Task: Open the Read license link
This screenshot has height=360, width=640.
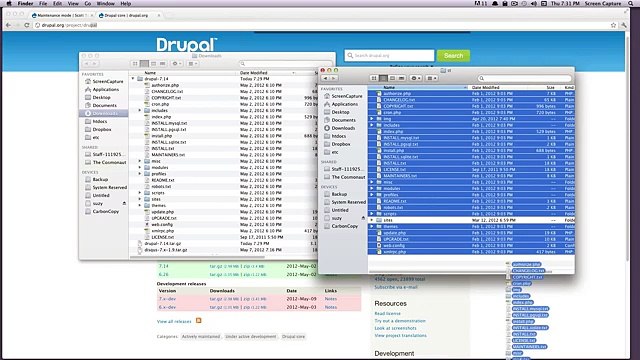Action: (x=387, y=313)
